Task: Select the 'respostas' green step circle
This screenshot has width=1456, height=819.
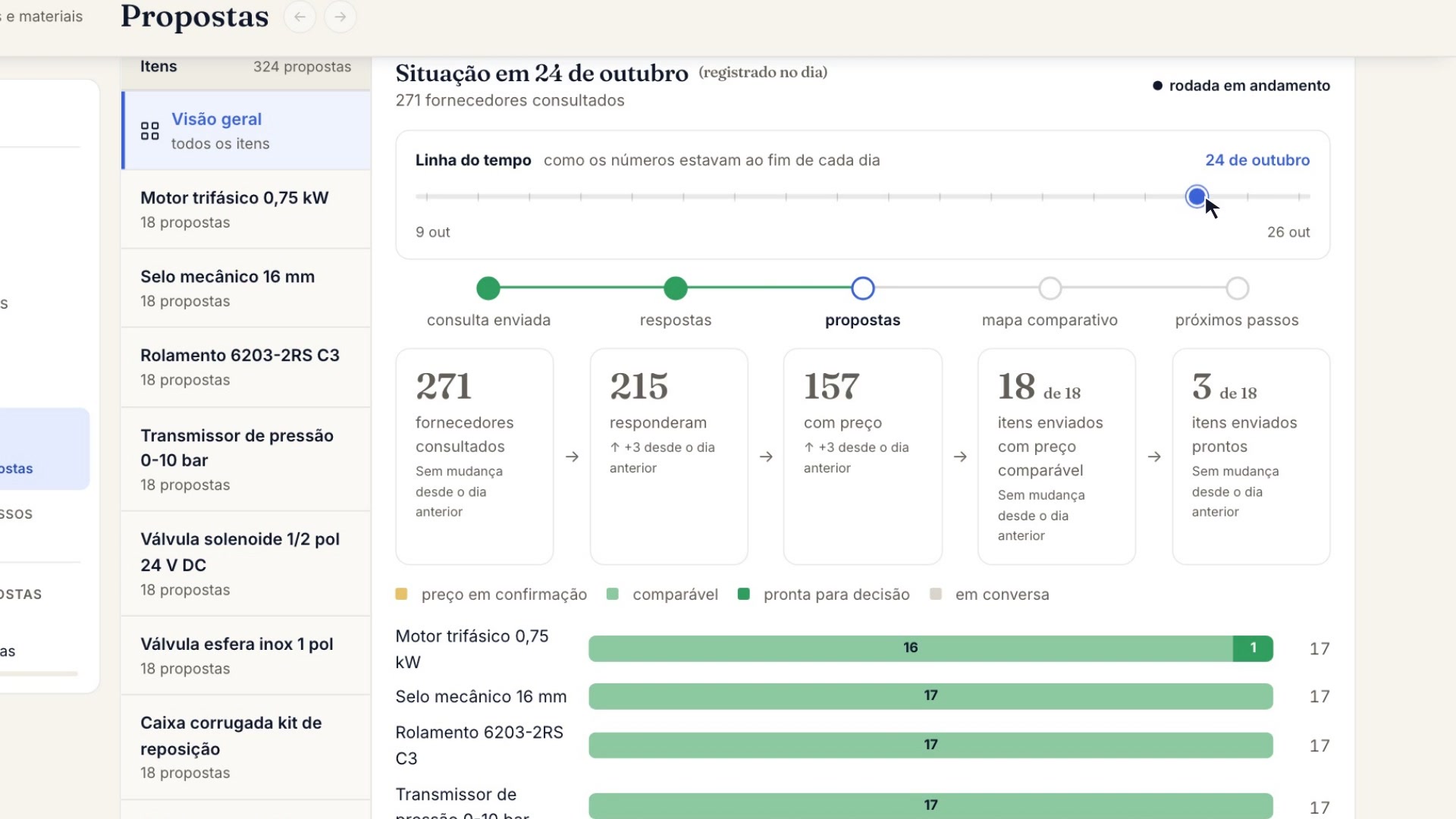Action: click(x=676, y=288)
